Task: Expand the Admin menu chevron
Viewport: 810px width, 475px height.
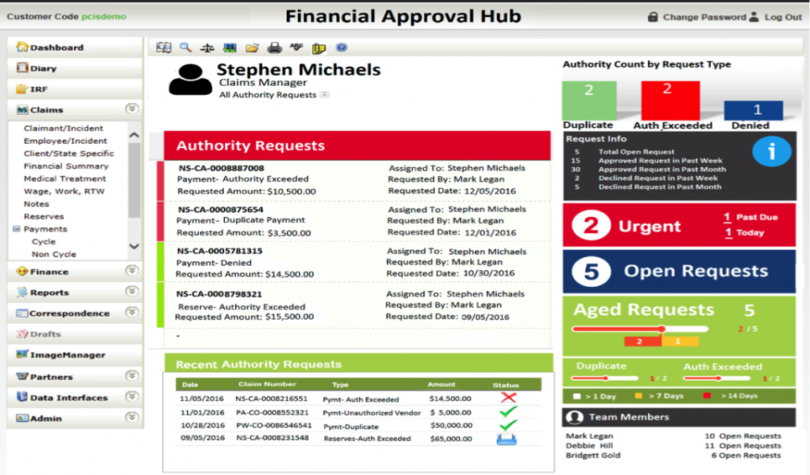Action: (x=132, y=417)
